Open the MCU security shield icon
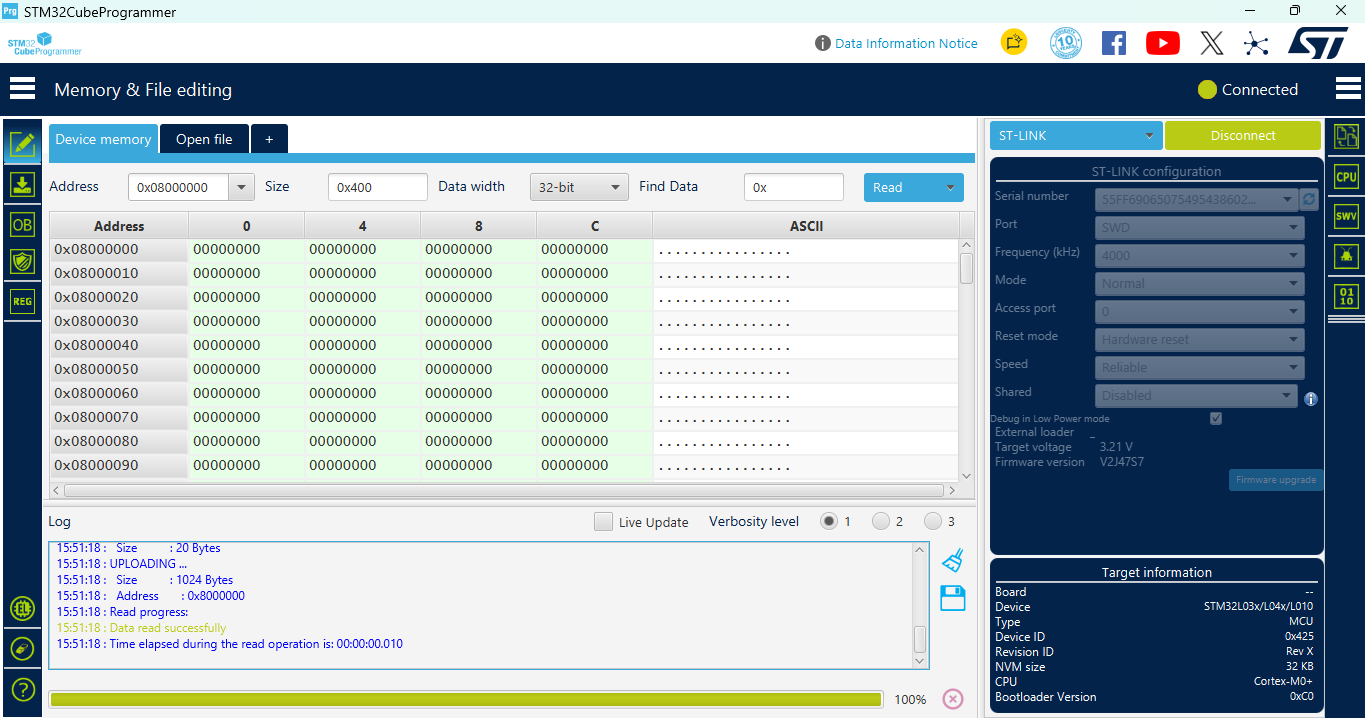 [22, 262]
